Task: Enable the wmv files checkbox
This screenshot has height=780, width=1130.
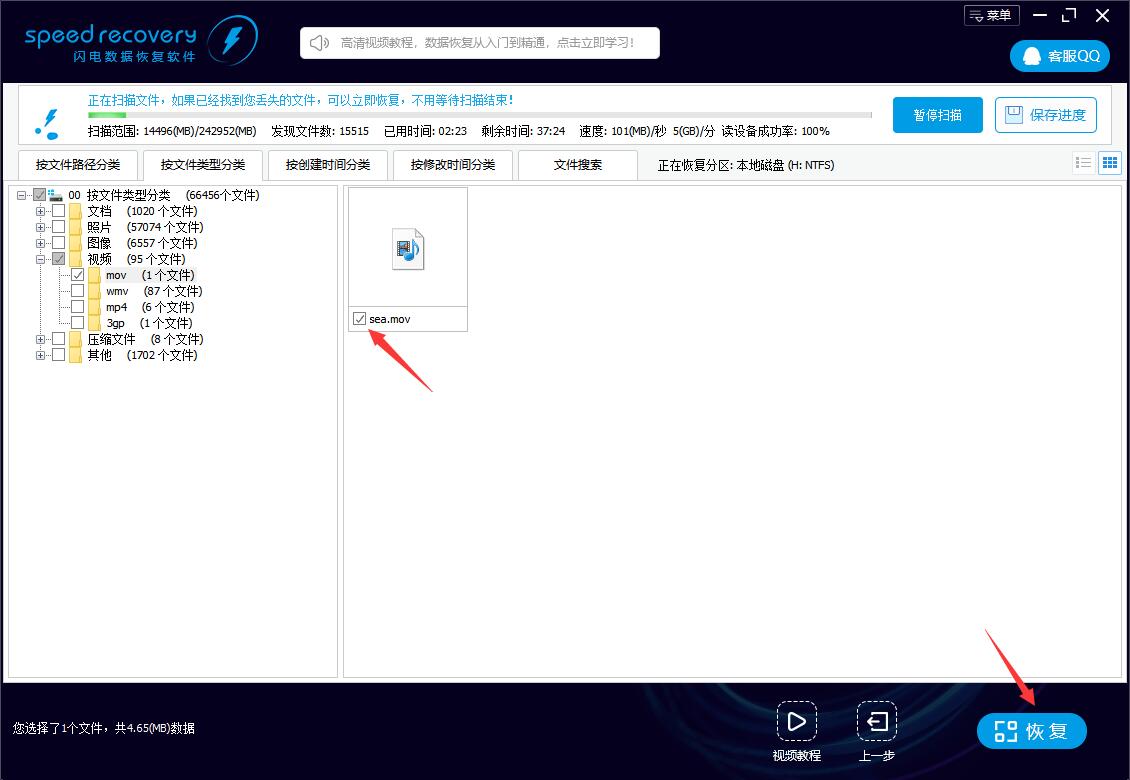Action: tap(78, 291)
